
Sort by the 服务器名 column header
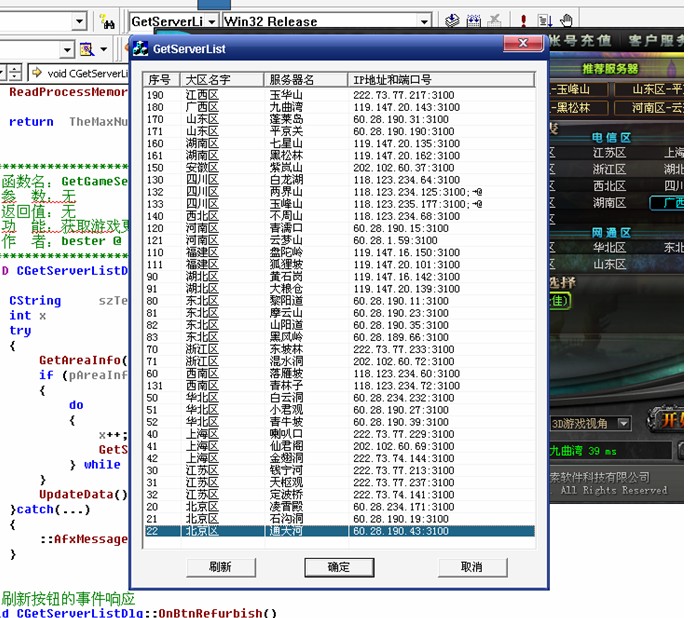tap(305, 79)
